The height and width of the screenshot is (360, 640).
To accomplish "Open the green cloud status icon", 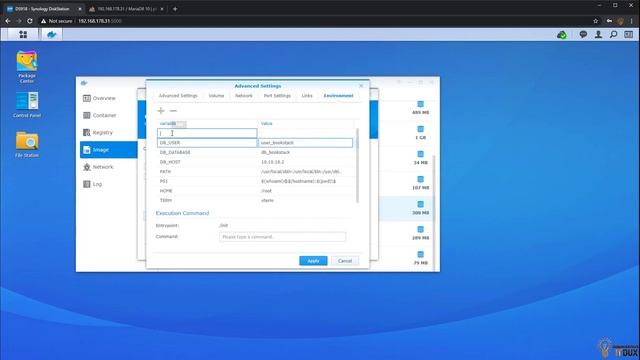I will [562, 35].
